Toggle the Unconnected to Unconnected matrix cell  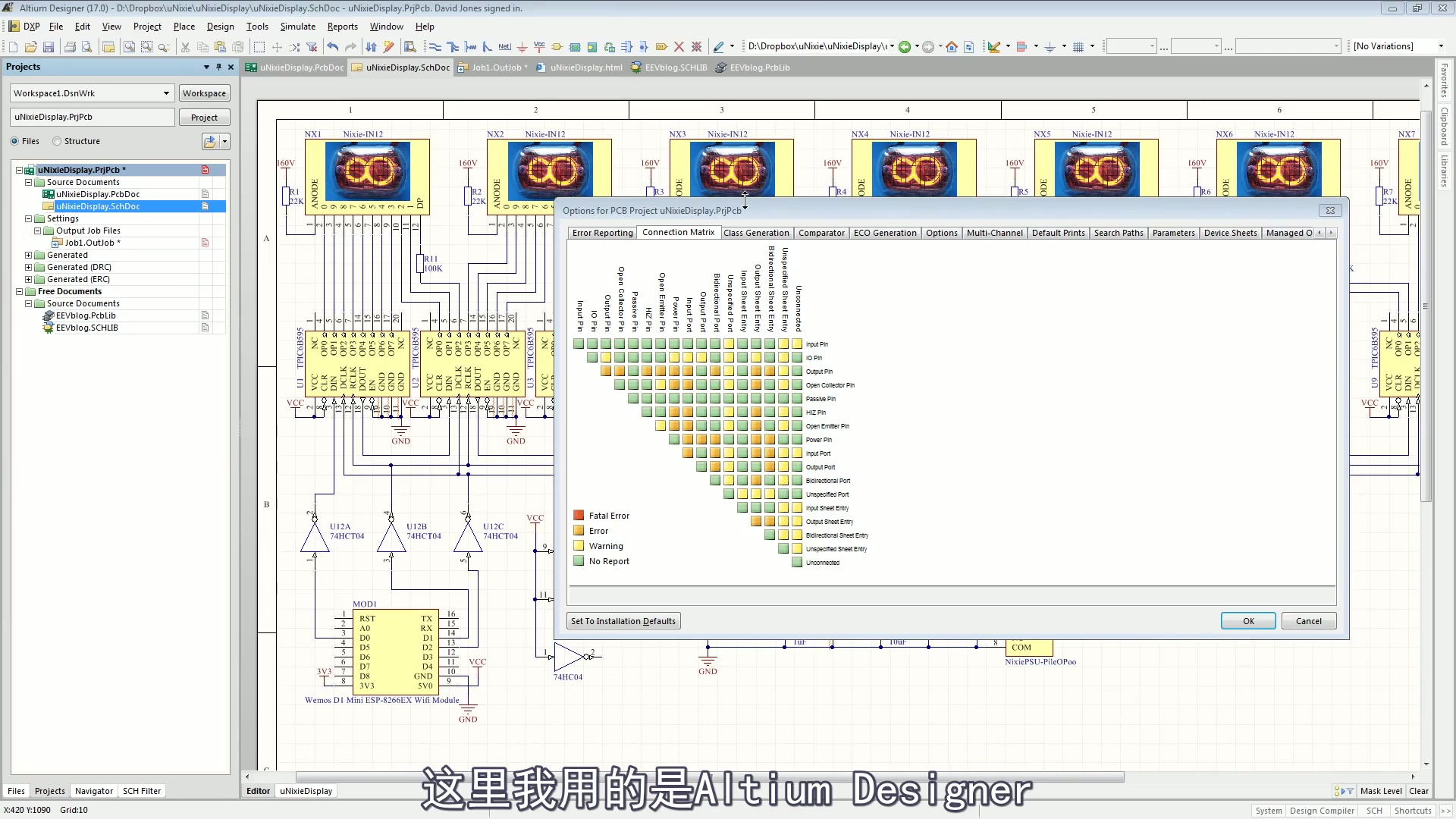(x=797, y=562)
